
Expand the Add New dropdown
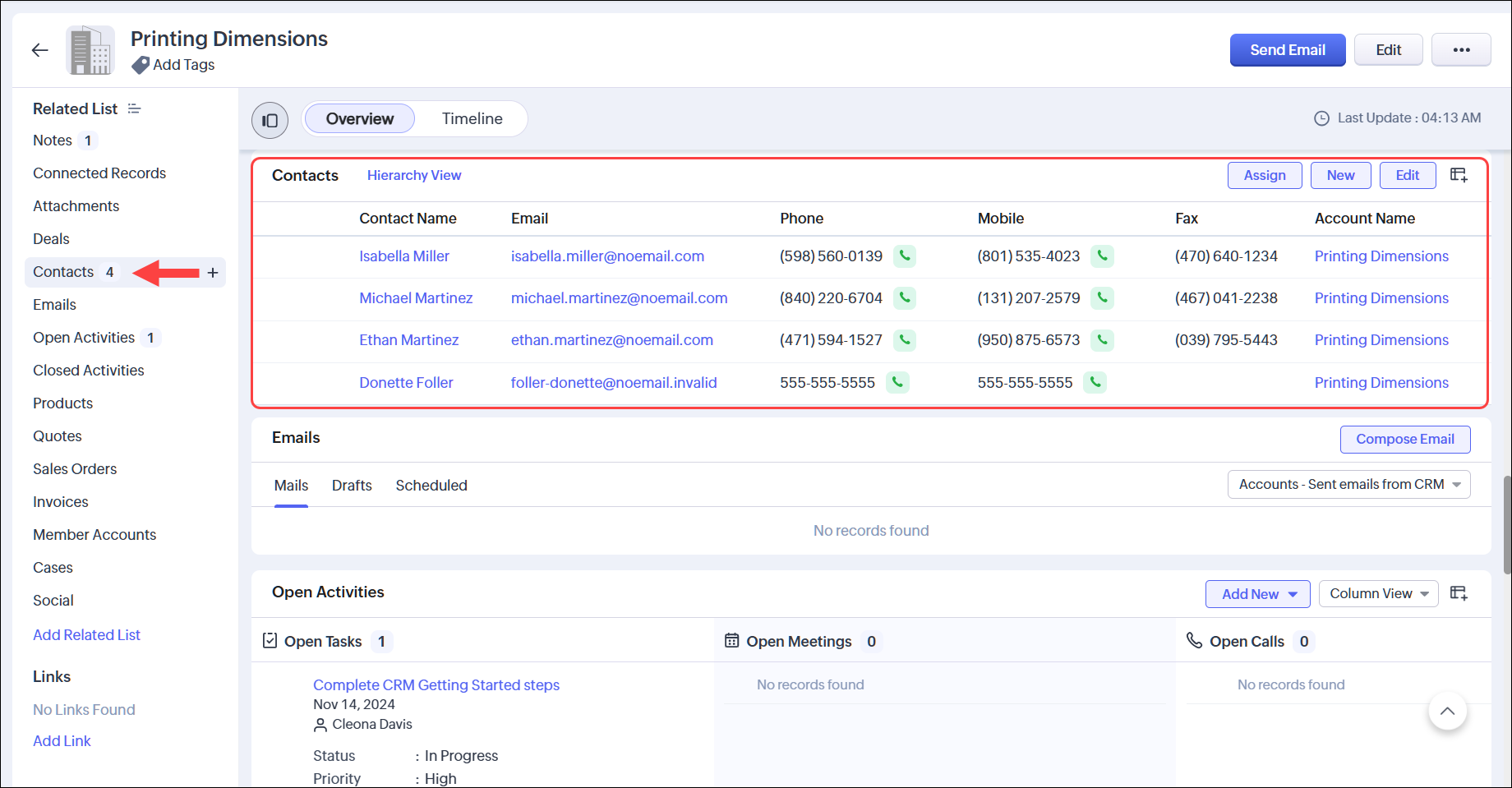1257,594
